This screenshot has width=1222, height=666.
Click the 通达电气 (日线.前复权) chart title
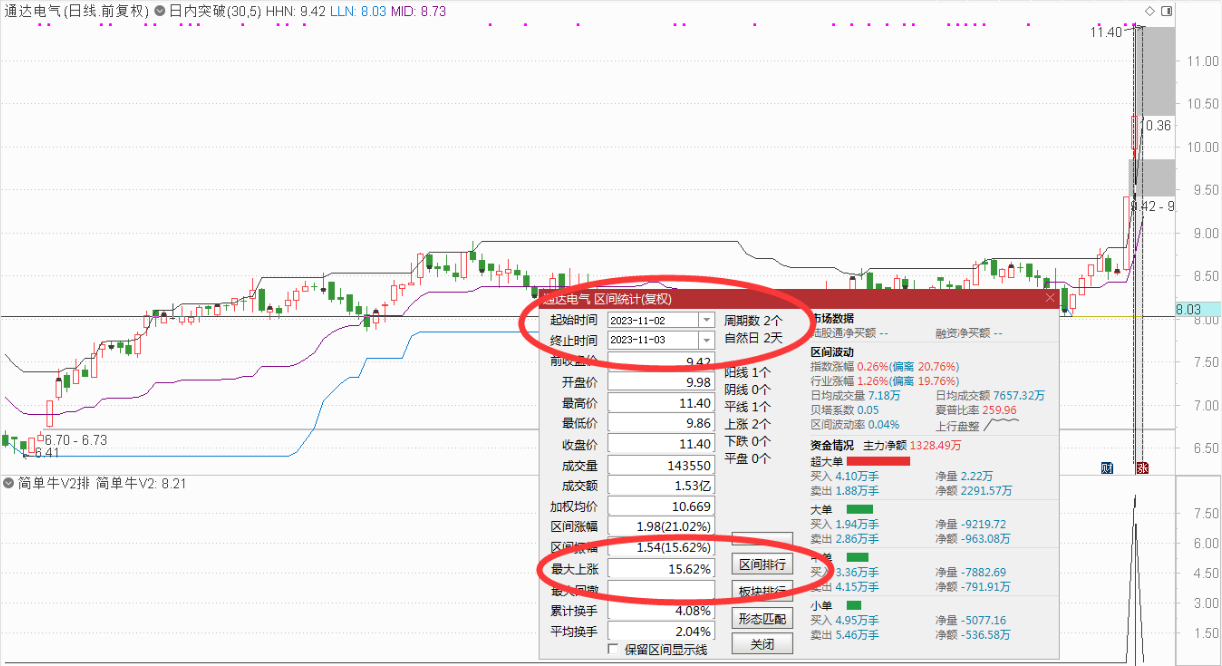tap(76, 11)
